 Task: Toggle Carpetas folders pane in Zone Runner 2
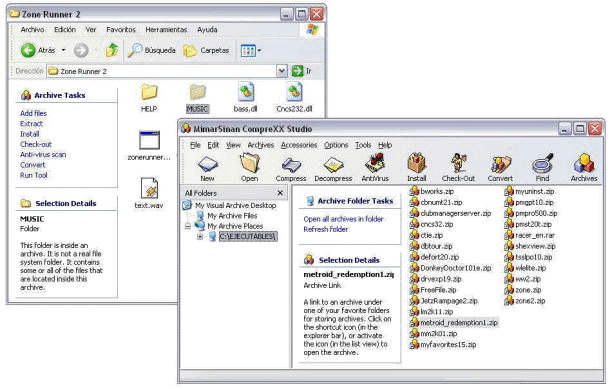point(206,50)
